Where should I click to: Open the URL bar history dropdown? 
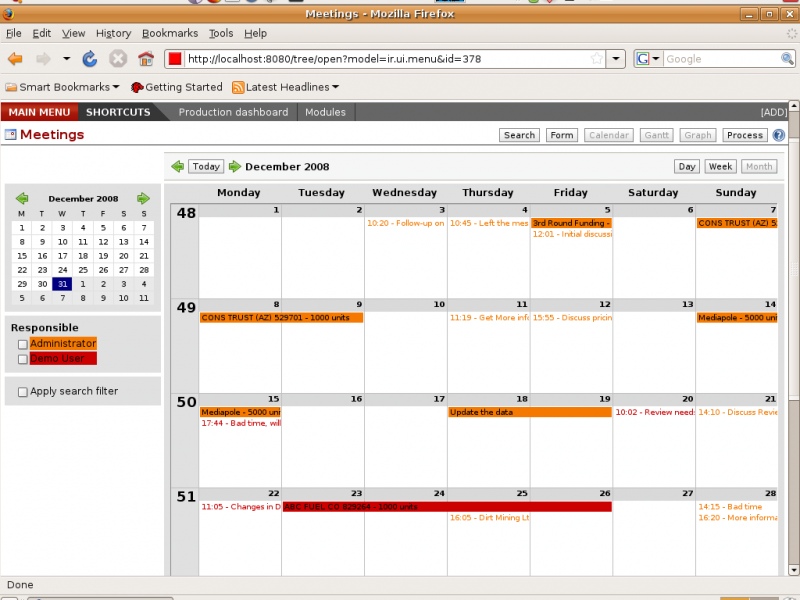coord(614,58)
